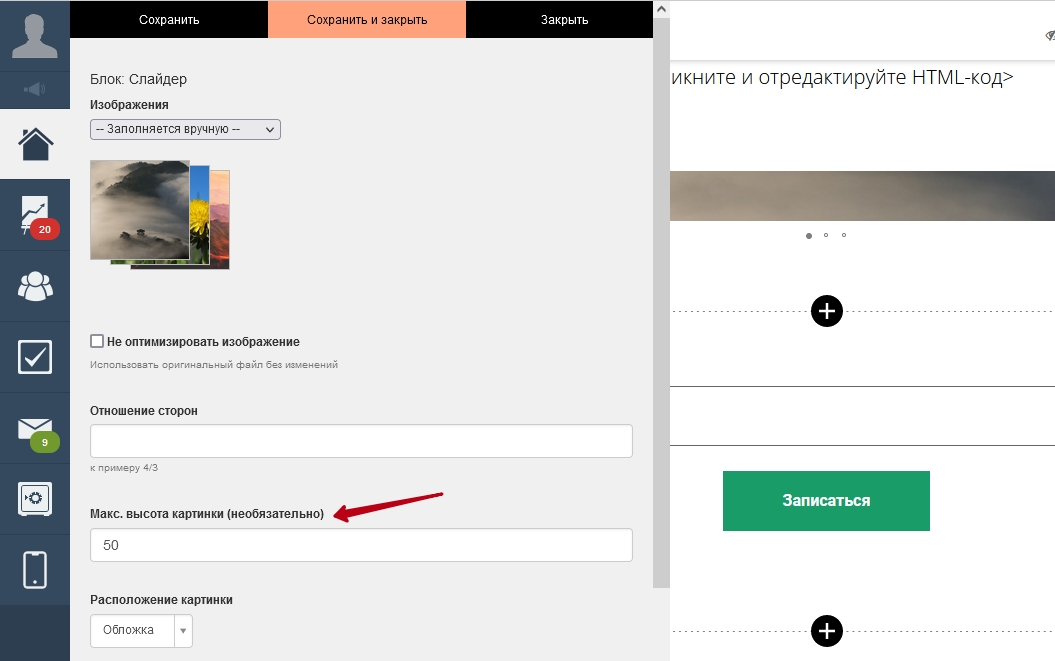Expand the 'Заполняется вручную' images dropdown
This screenshot has width=1055, height=661.
[185, 129]
